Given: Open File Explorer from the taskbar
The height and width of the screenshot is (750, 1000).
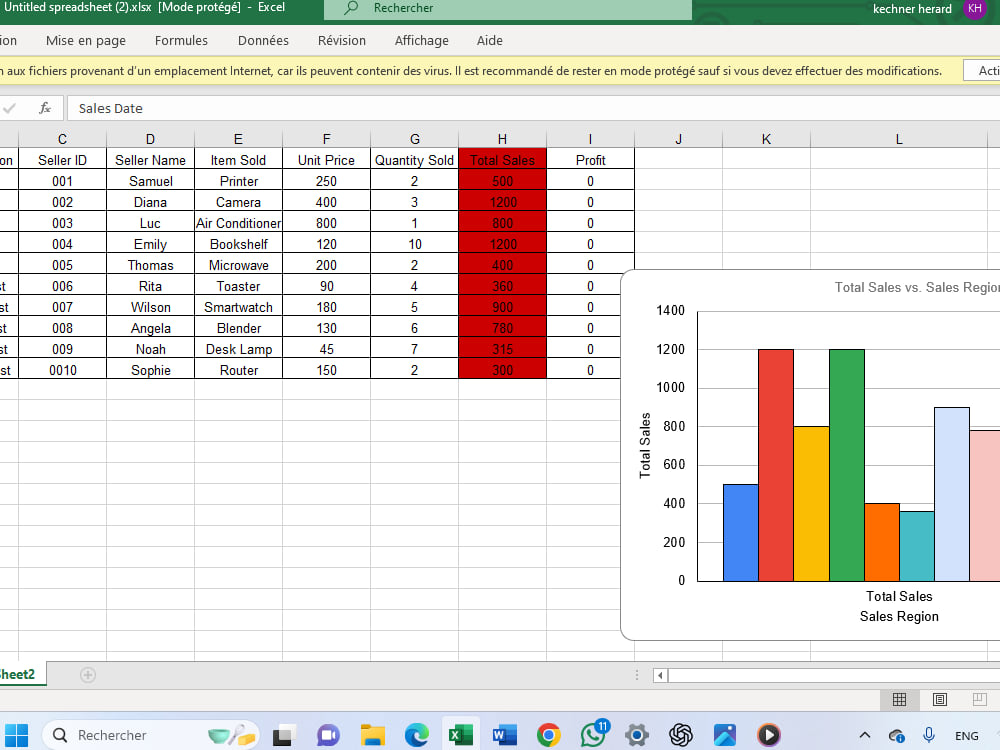Looking at the screenshot, I should 372,735.
